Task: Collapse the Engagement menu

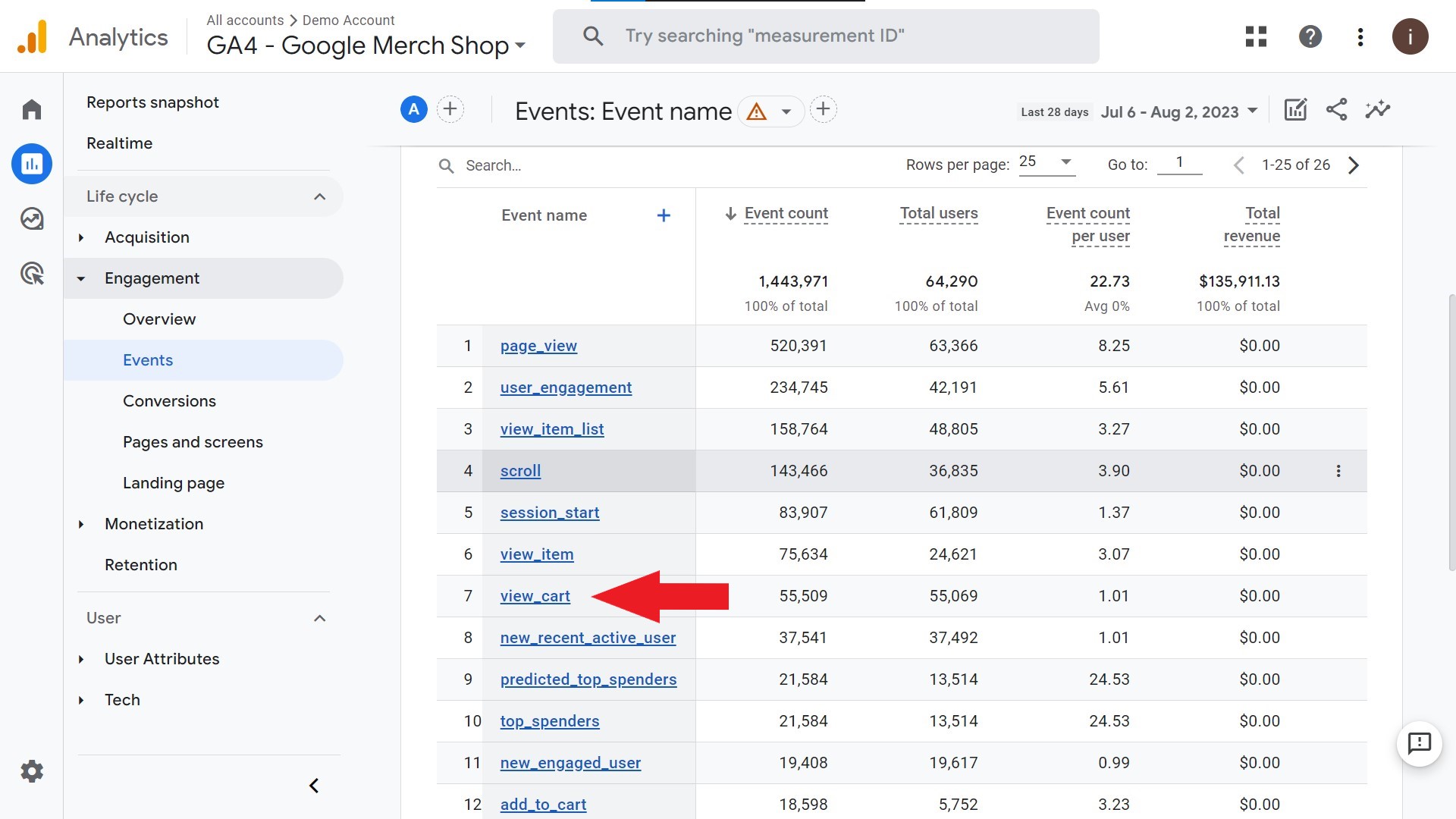Action: 81,278
